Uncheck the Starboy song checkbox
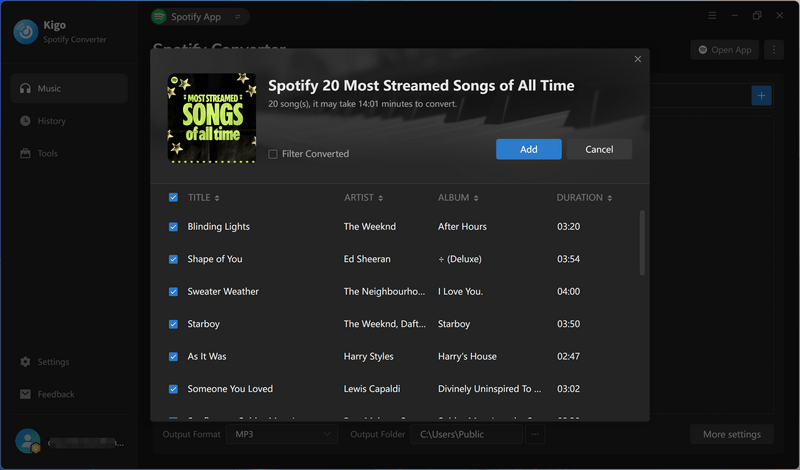This screenshot has height=470, width=800. click(x=173, y=324)
